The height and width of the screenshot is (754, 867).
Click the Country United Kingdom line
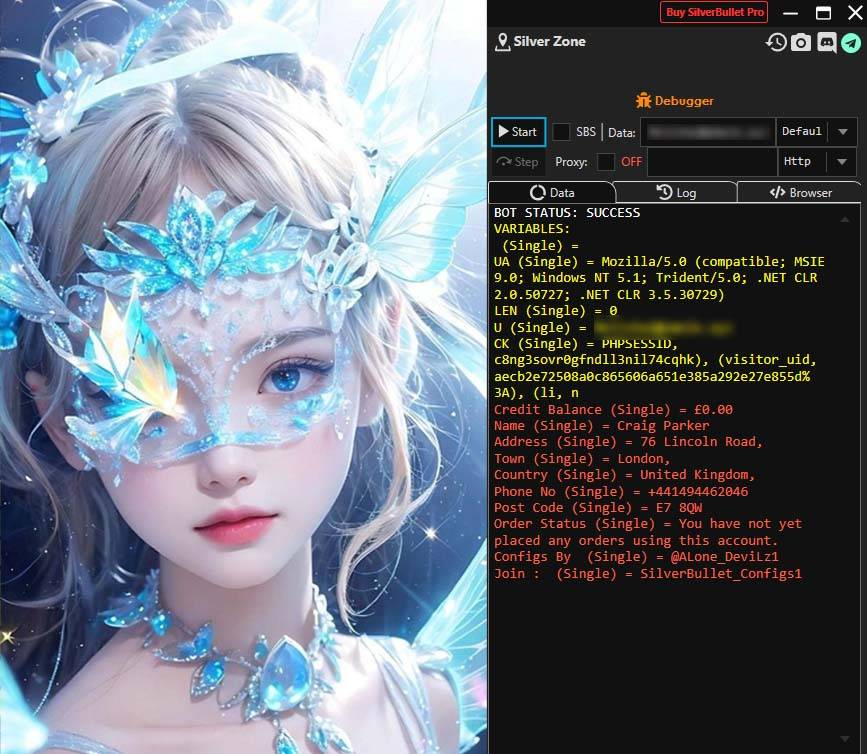(x=624, y=475)
